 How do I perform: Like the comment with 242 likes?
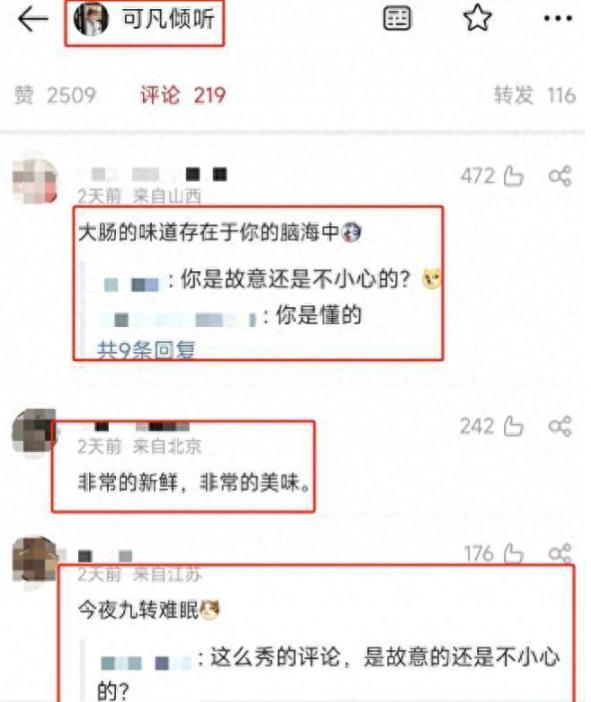click(x=513, y=426)
